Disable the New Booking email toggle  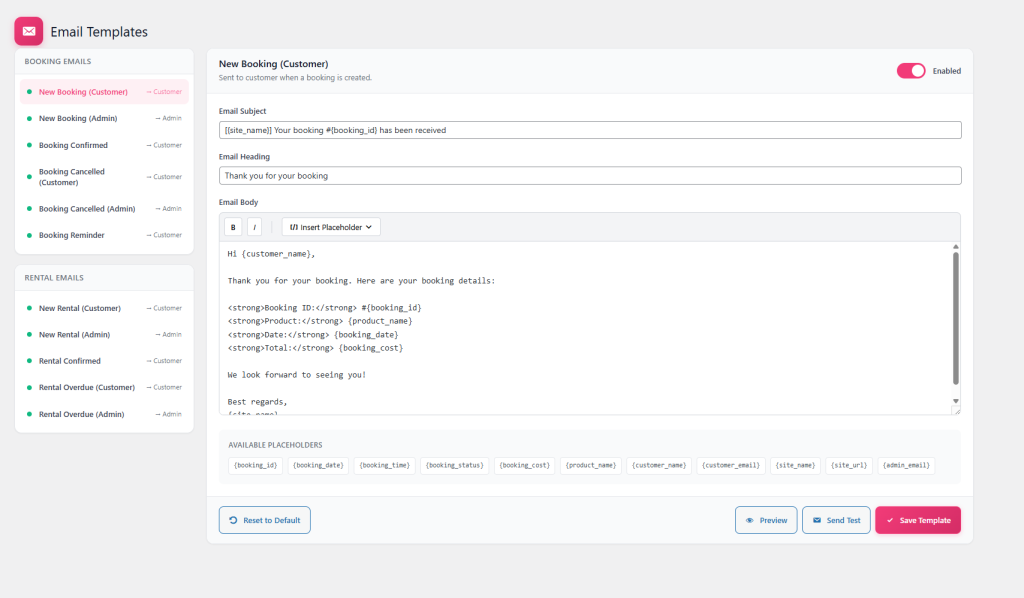[x=911, y=71]
